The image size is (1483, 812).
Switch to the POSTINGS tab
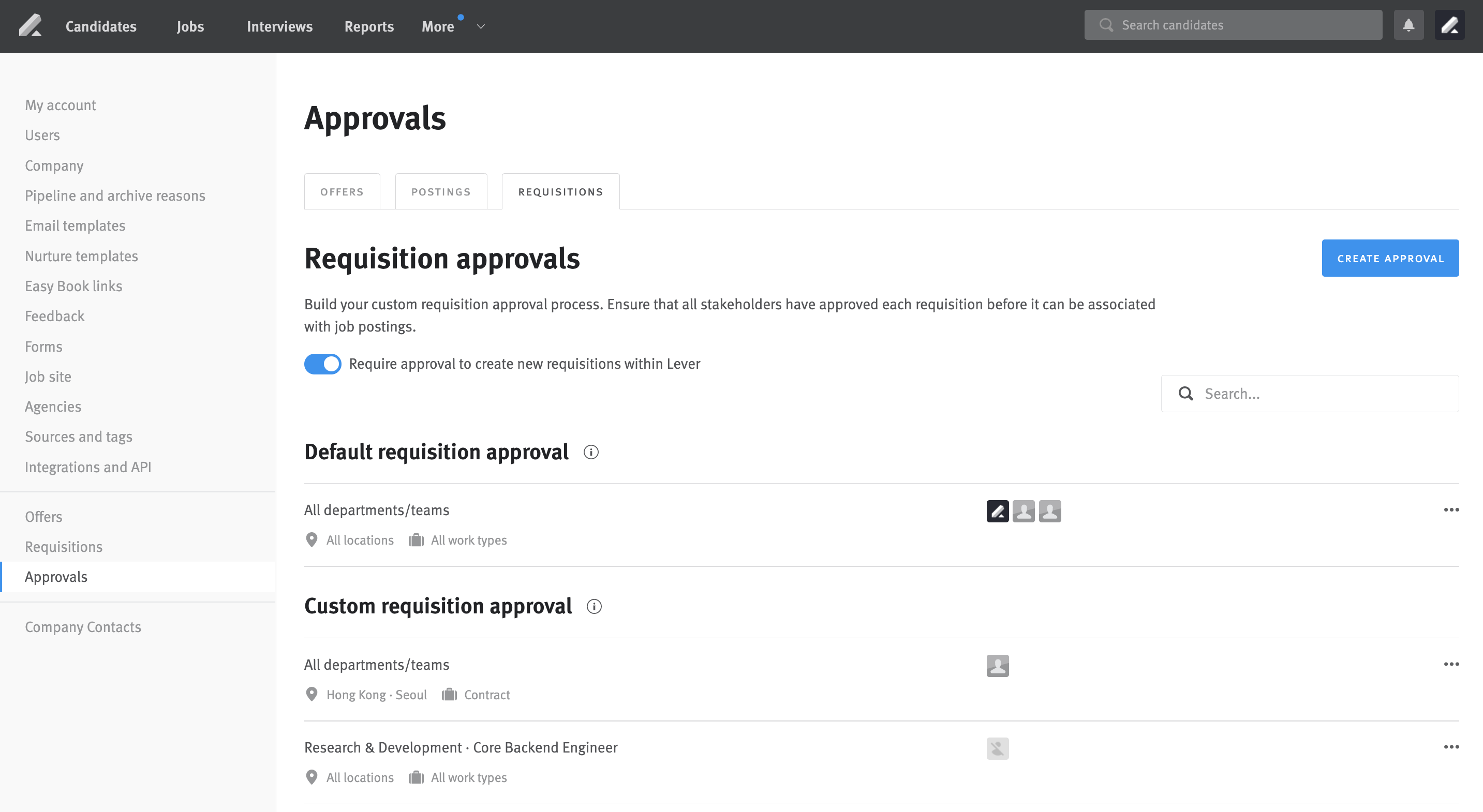(x=440, y=191)
